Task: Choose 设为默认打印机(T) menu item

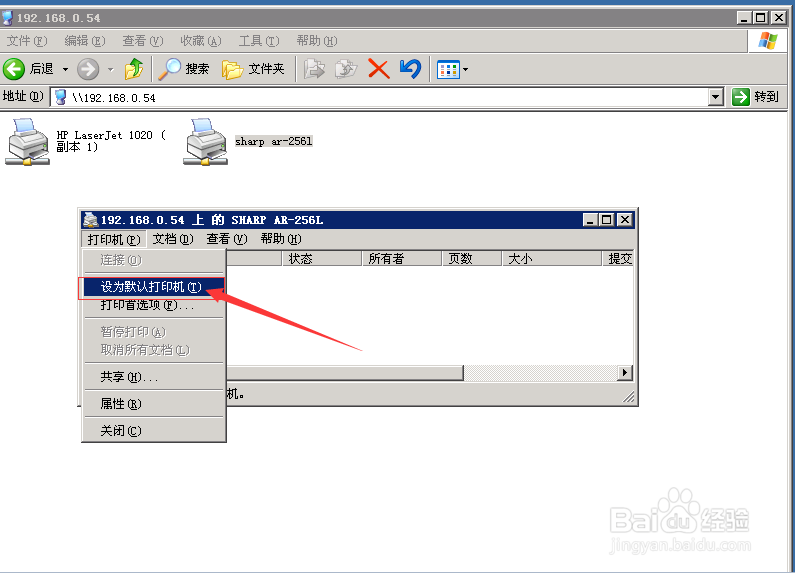Action: coord(154,287)
